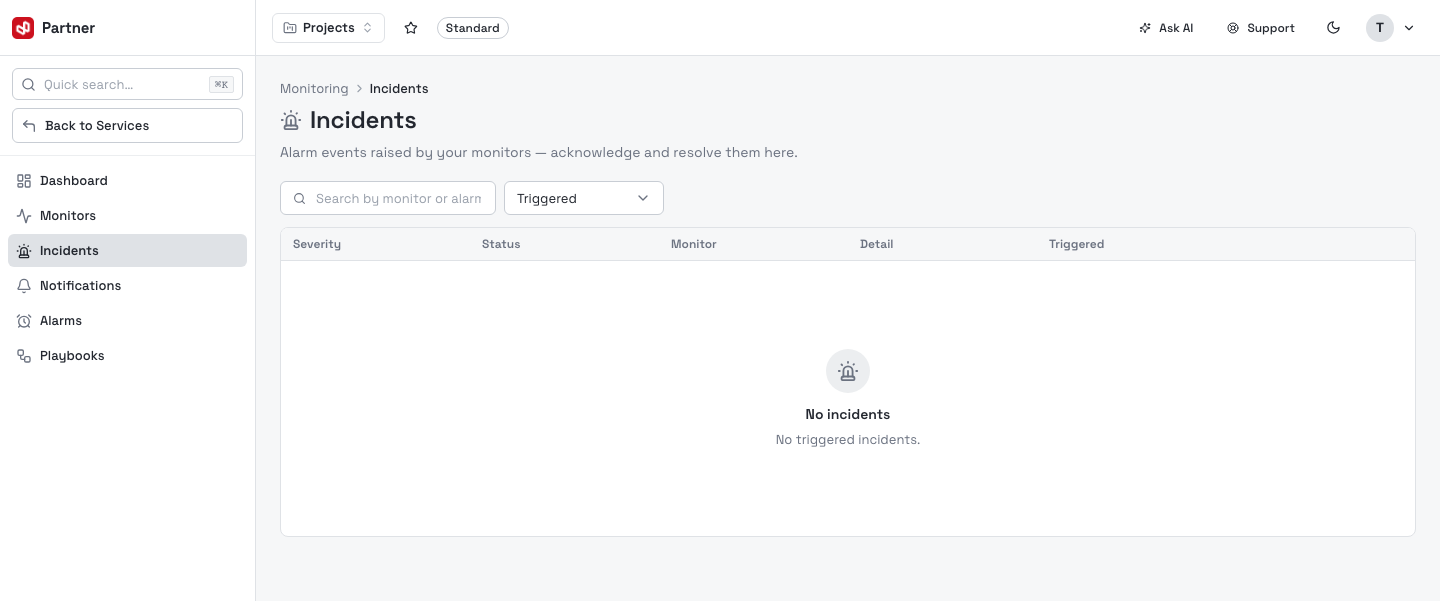Click the Partner brand name

coord(68,28)
